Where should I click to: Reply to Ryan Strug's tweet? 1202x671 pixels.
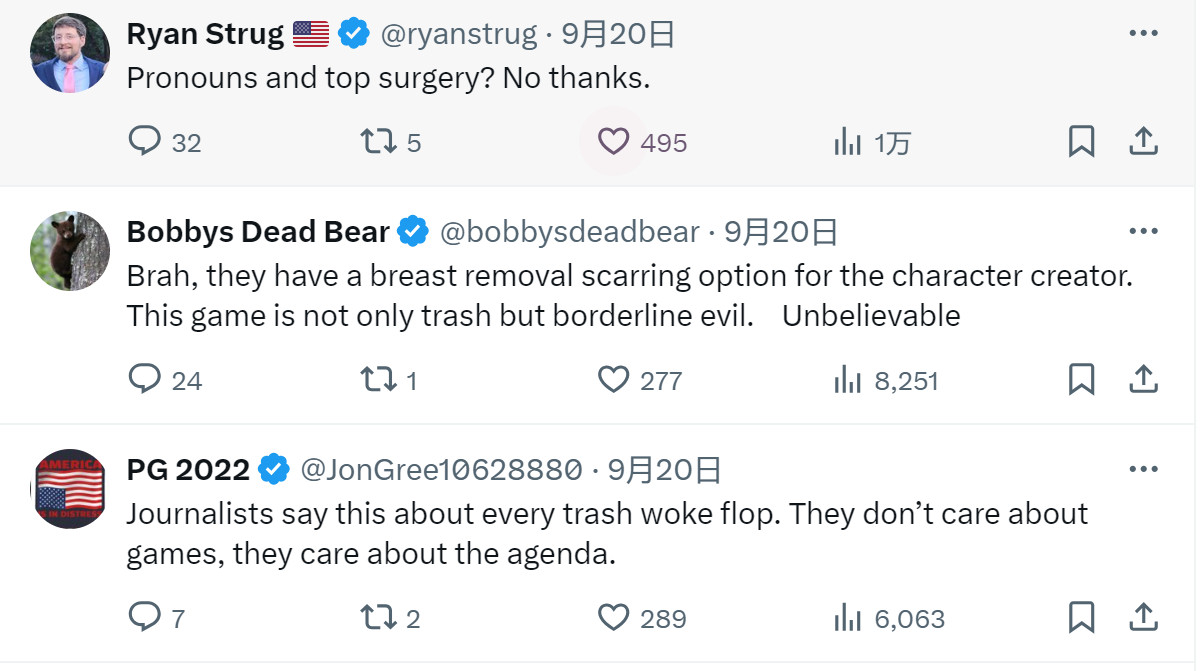point(145,142)
